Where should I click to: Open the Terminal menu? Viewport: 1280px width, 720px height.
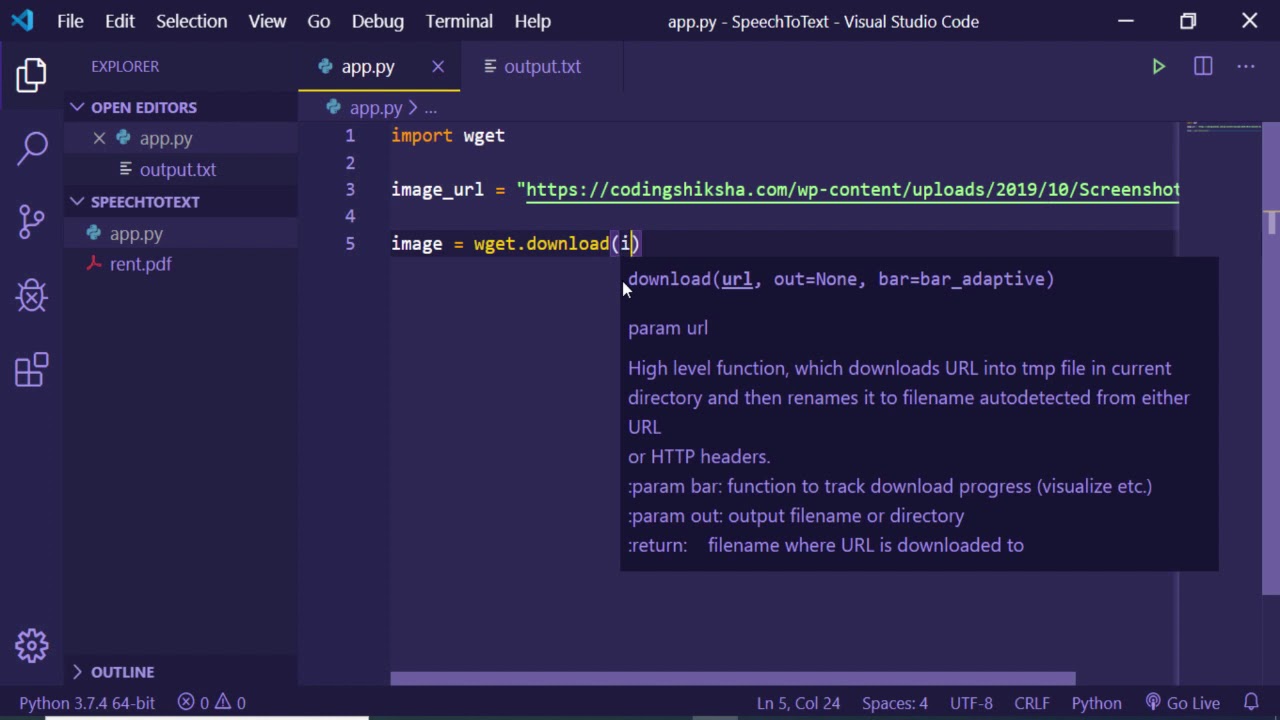pyautogui.click(x=459, y=21)
